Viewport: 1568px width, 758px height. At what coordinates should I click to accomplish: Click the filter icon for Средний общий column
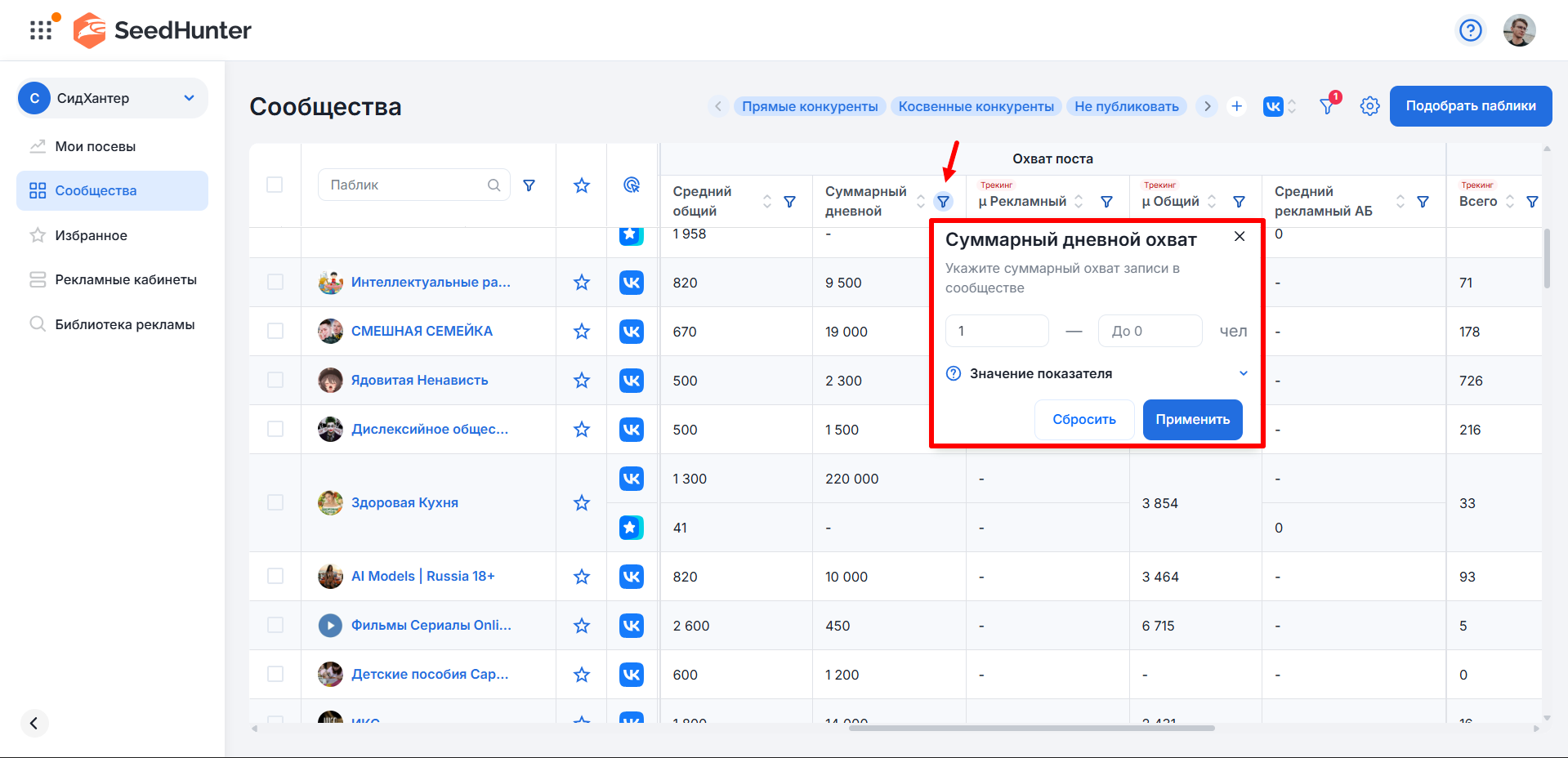pyautogui.click(x=789, y=202)
